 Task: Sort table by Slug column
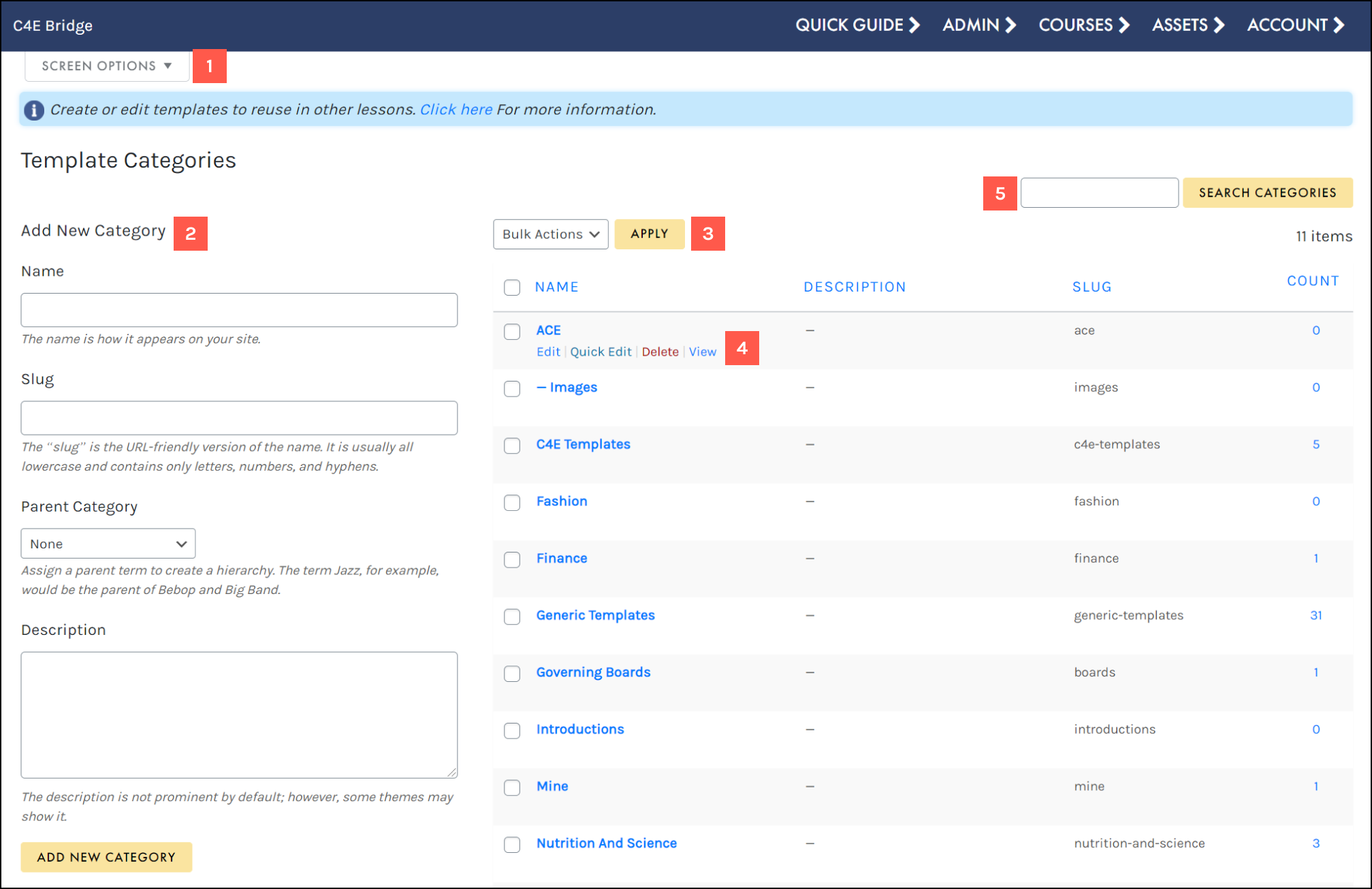(x=1091, y=287)
